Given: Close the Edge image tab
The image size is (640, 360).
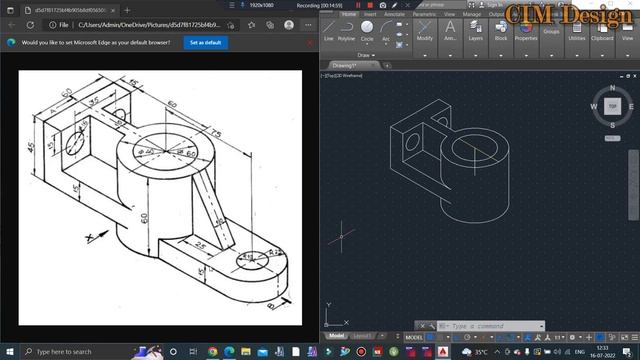Looking at the screenshot, I should [113, 10].
